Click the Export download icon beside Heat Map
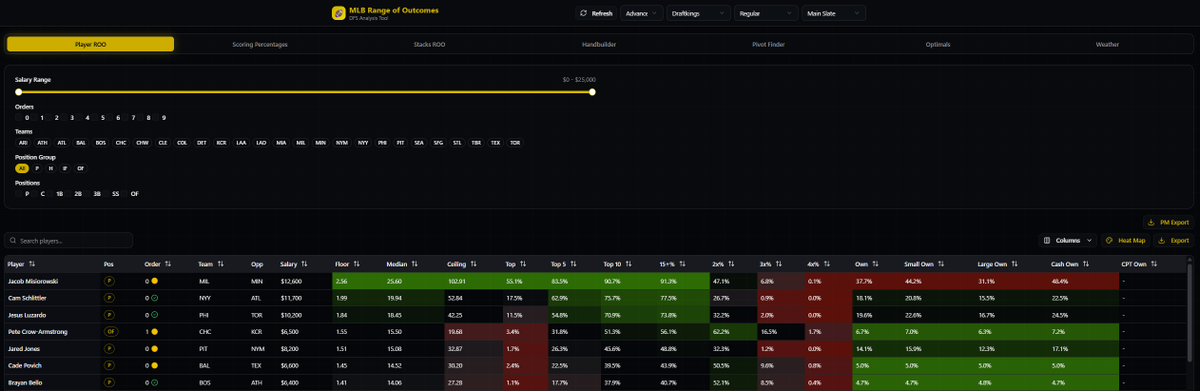1200x391 pixels. click(1161, 240)
